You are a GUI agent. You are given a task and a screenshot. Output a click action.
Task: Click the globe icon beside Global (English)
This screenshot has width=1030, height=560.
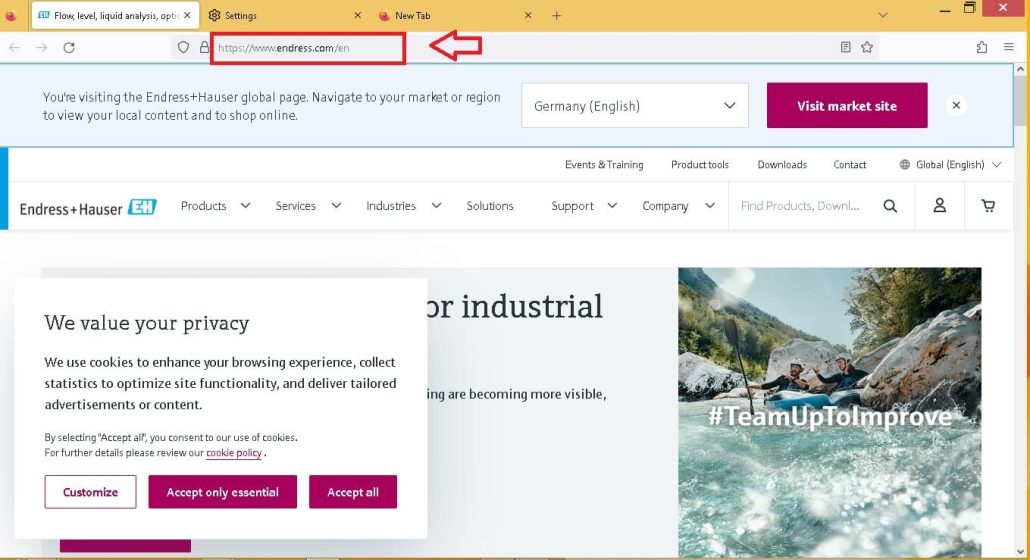click(x=905, y=165)
